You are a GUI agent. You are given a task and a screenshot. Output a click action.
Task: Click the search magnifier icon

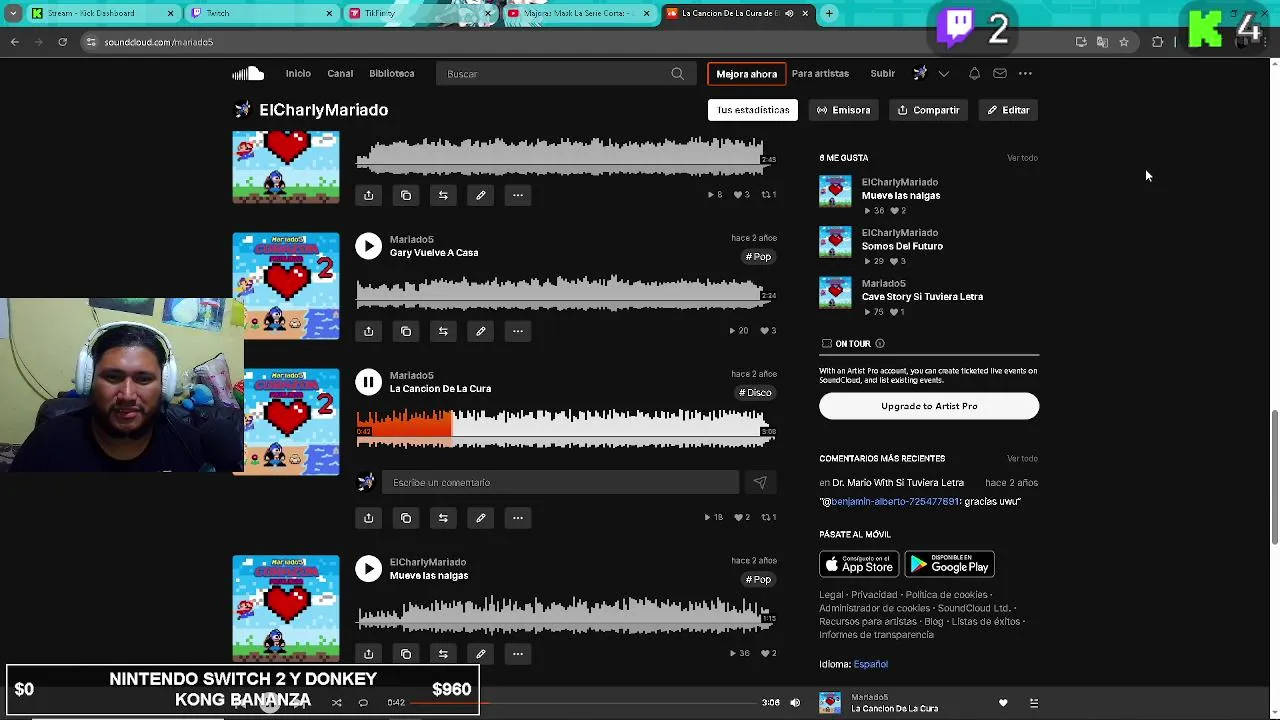(x=677, y=73)
